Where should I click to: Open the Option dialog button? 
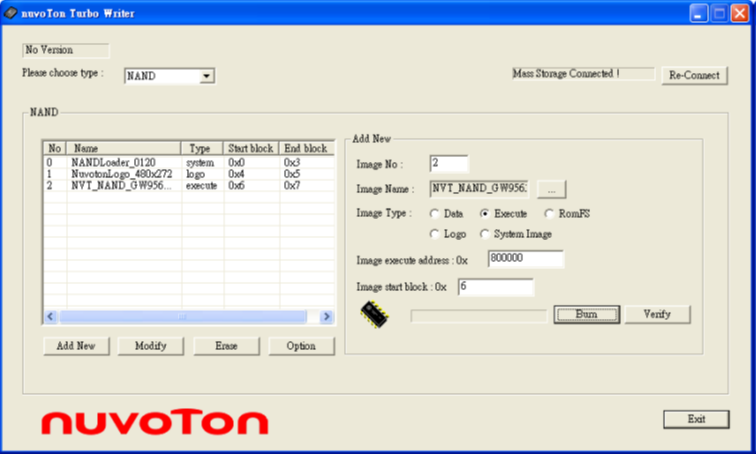(301, 346)
